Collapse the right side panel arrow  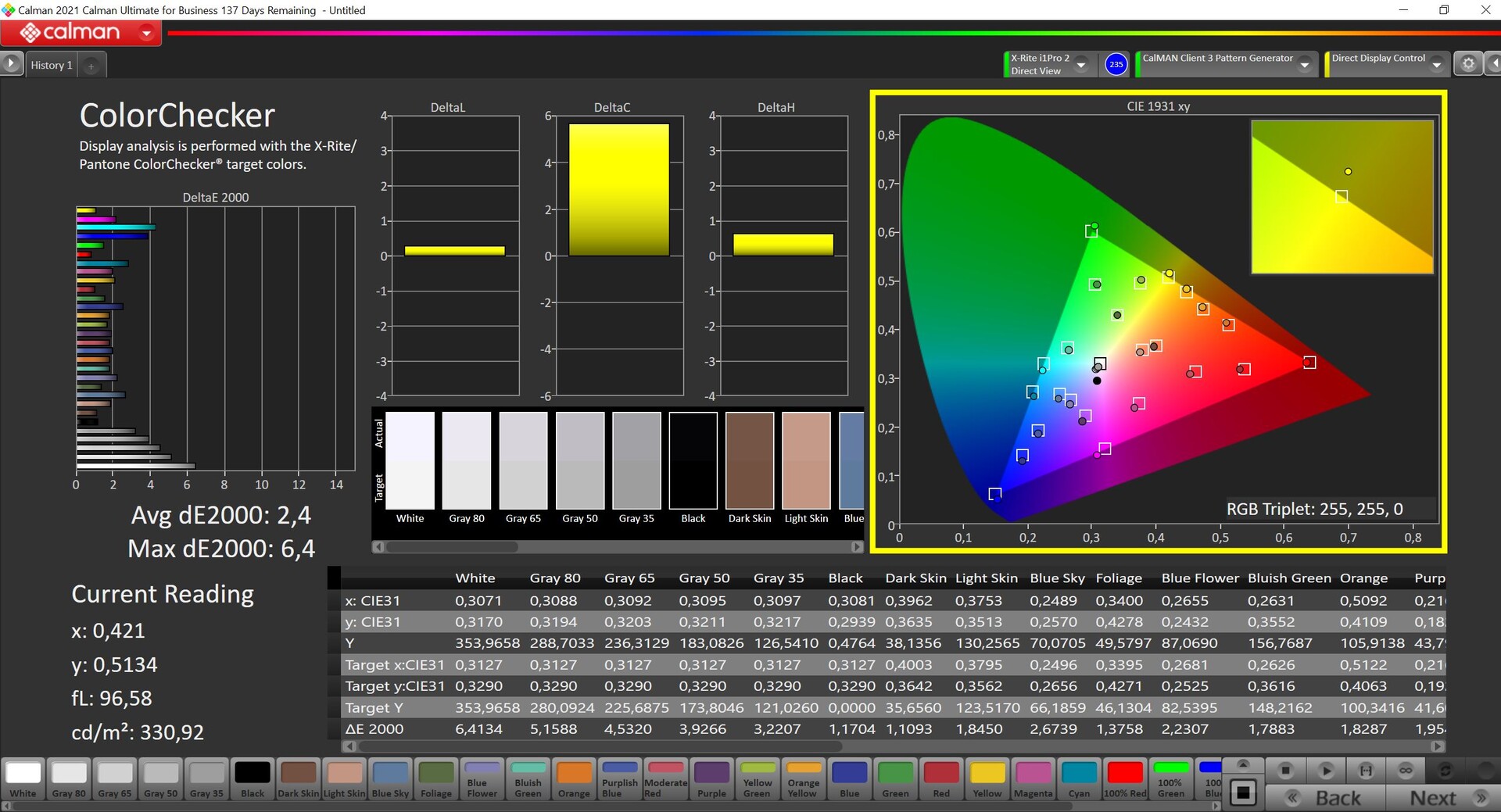pyautogui.click(x=1493, y=64)
